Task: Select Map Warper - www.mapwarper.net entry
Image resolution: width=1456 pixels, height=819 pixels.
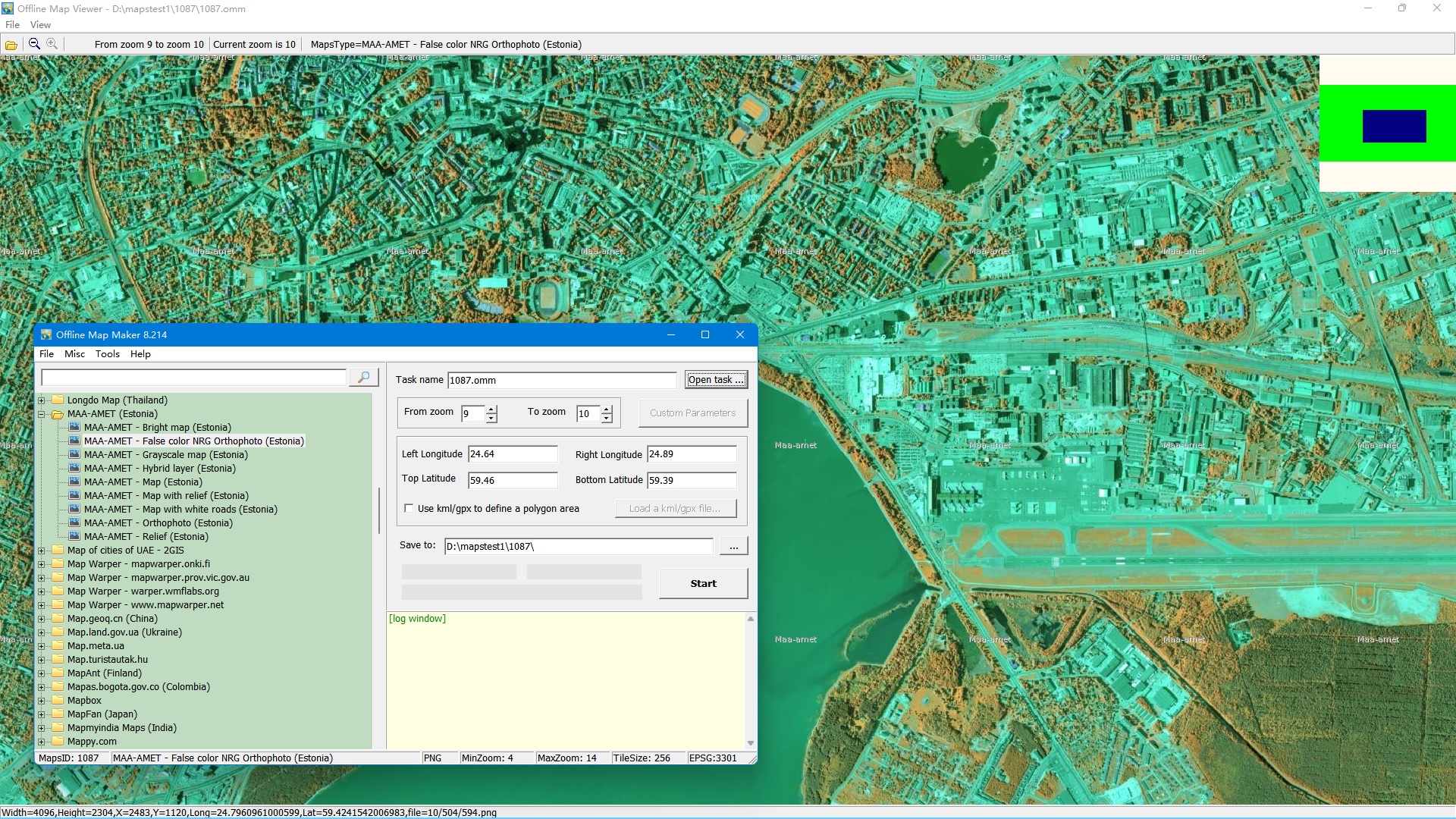Action: [x=146, y=605]
